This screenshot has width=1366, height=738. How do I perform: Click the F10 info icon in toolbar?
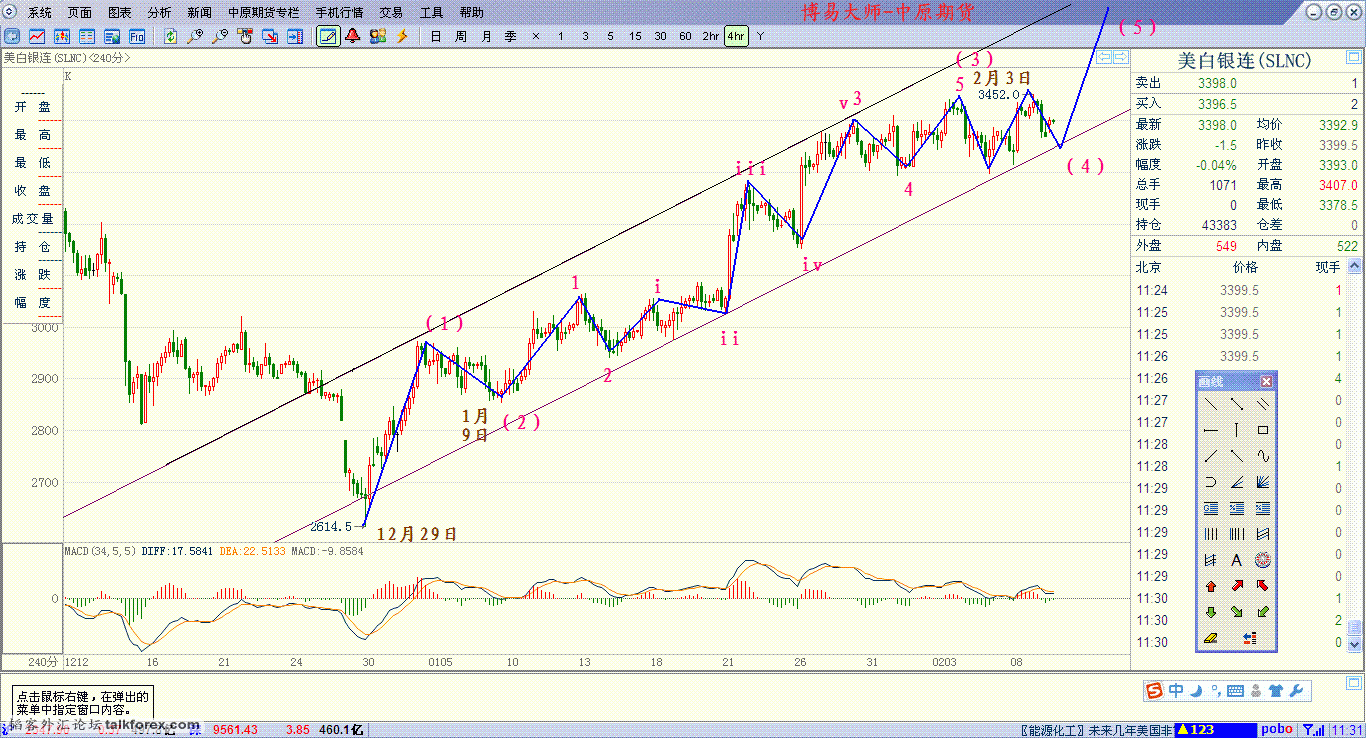point(137,36)
